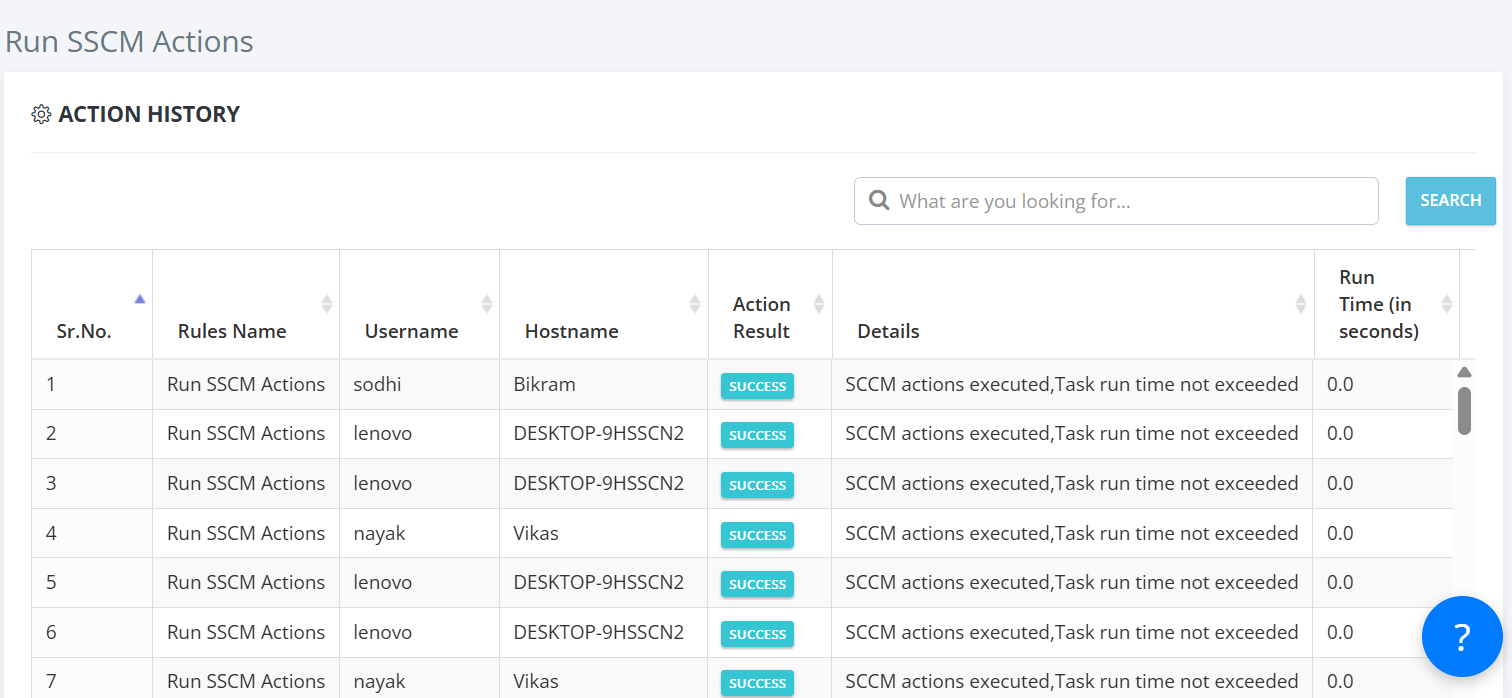
Task: Select username 'nayak' in row 7
Action: [379, 681]
